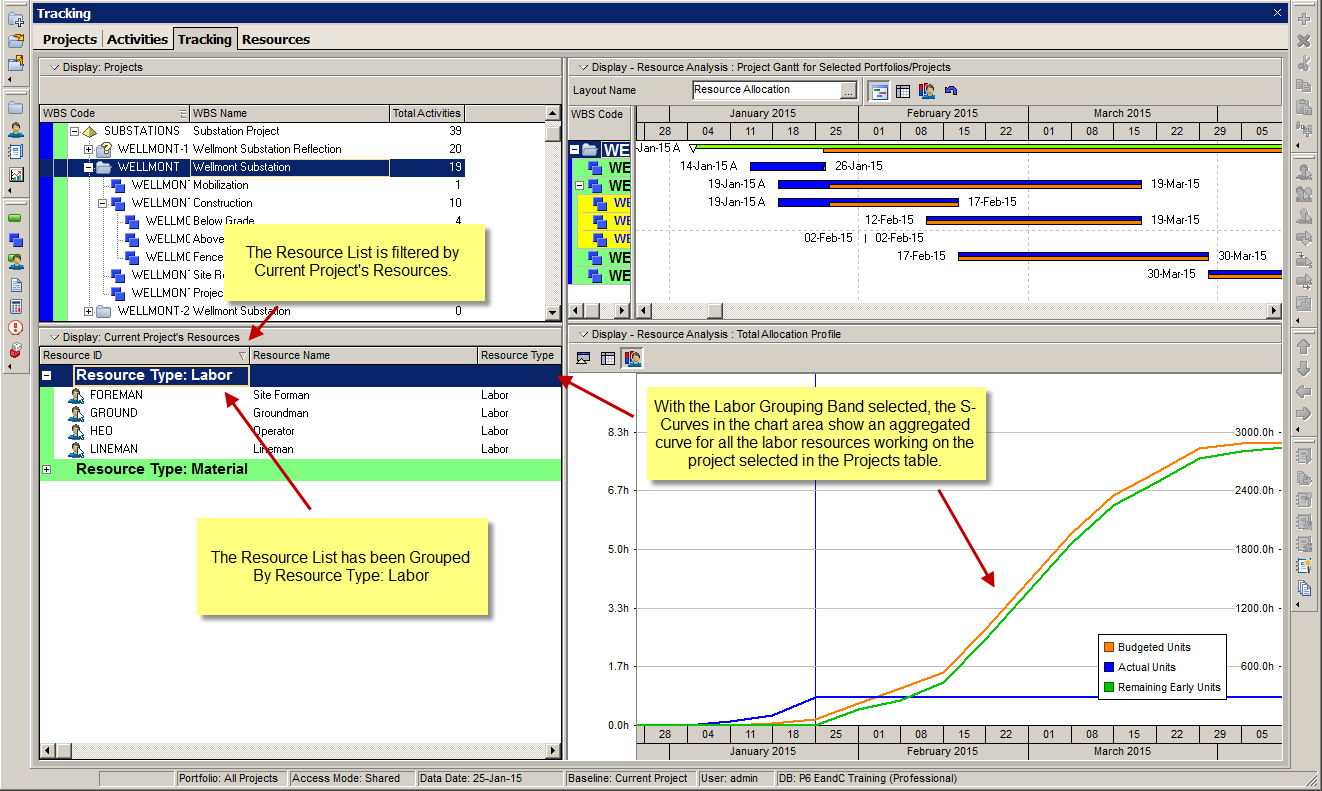Click the display options icon in profile toolbar
Viewport: 1322px width, 791px height.
point(584,358)
